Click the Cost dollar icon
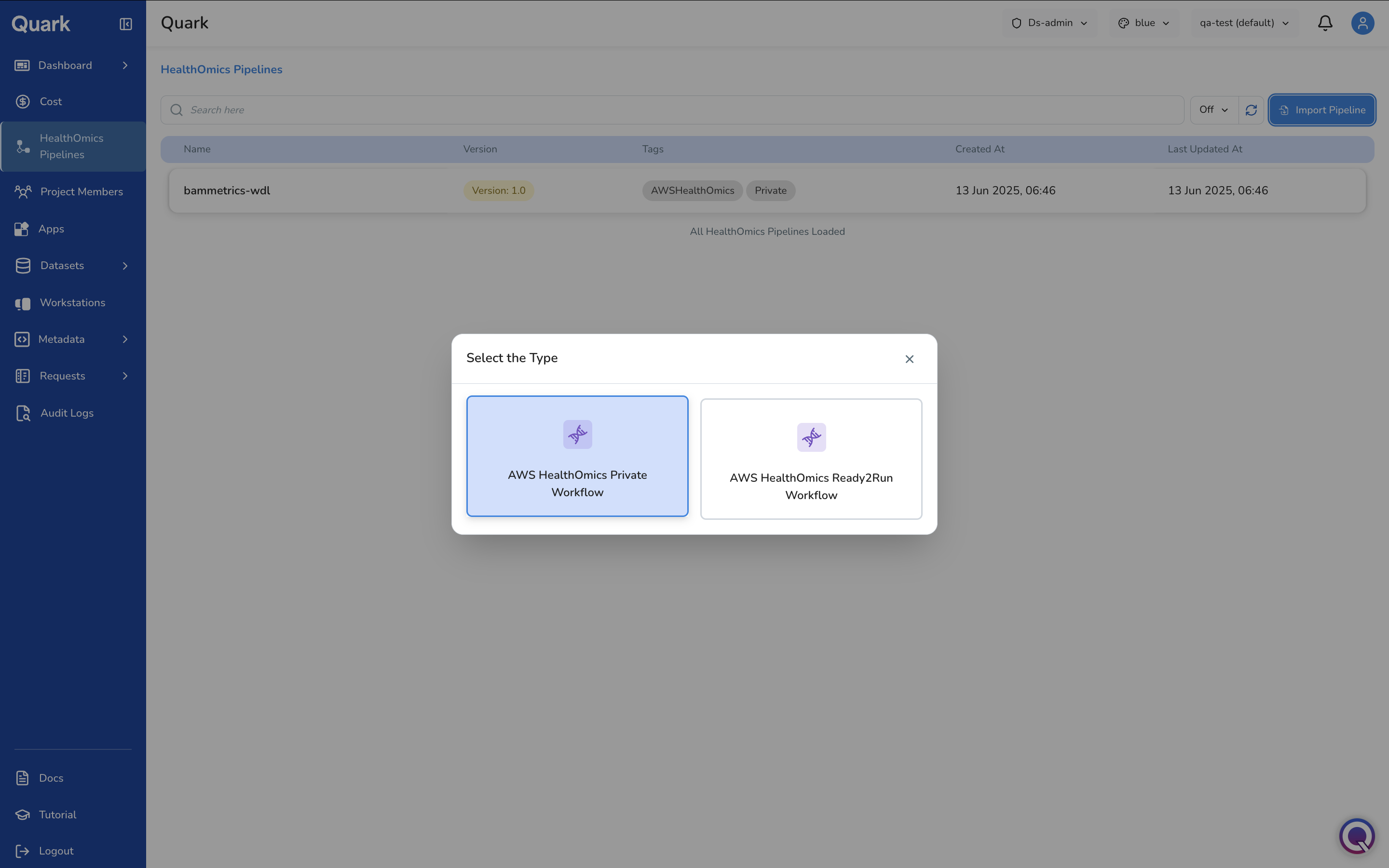 pos(23,102)
